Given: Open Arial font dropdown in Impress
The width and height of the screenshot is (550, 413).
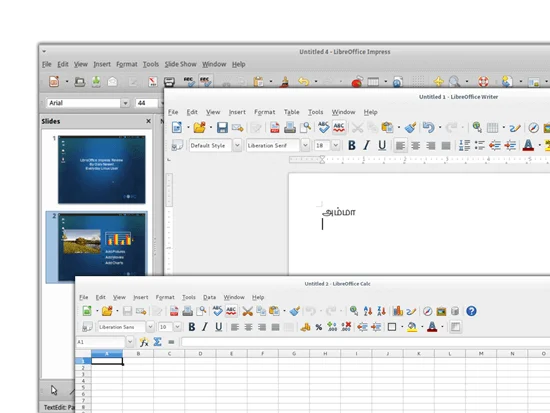Looking at the screenshot, I should (x=125, y=103).
